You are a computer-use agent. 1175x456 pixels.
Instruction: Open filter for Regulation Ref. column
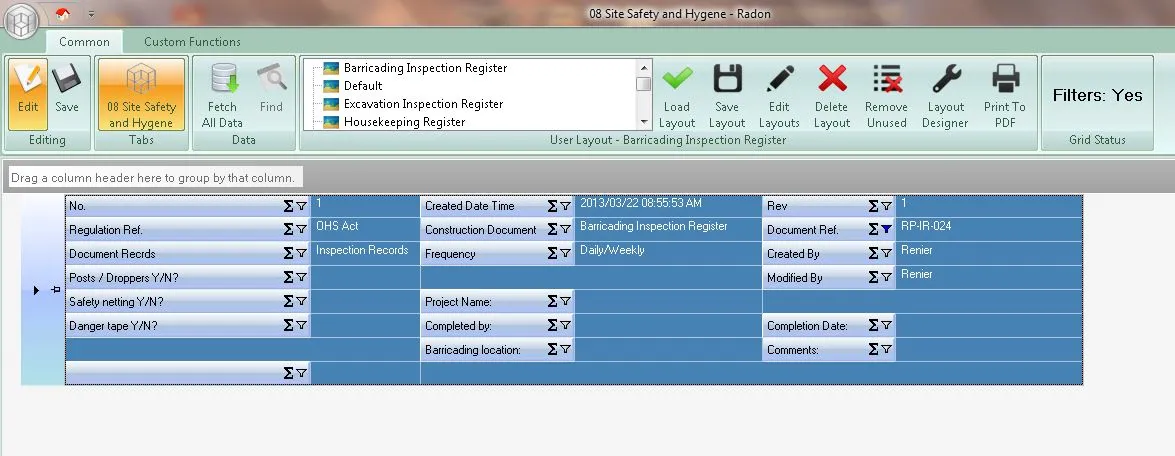pyautogui.click(x=301, y=229)
